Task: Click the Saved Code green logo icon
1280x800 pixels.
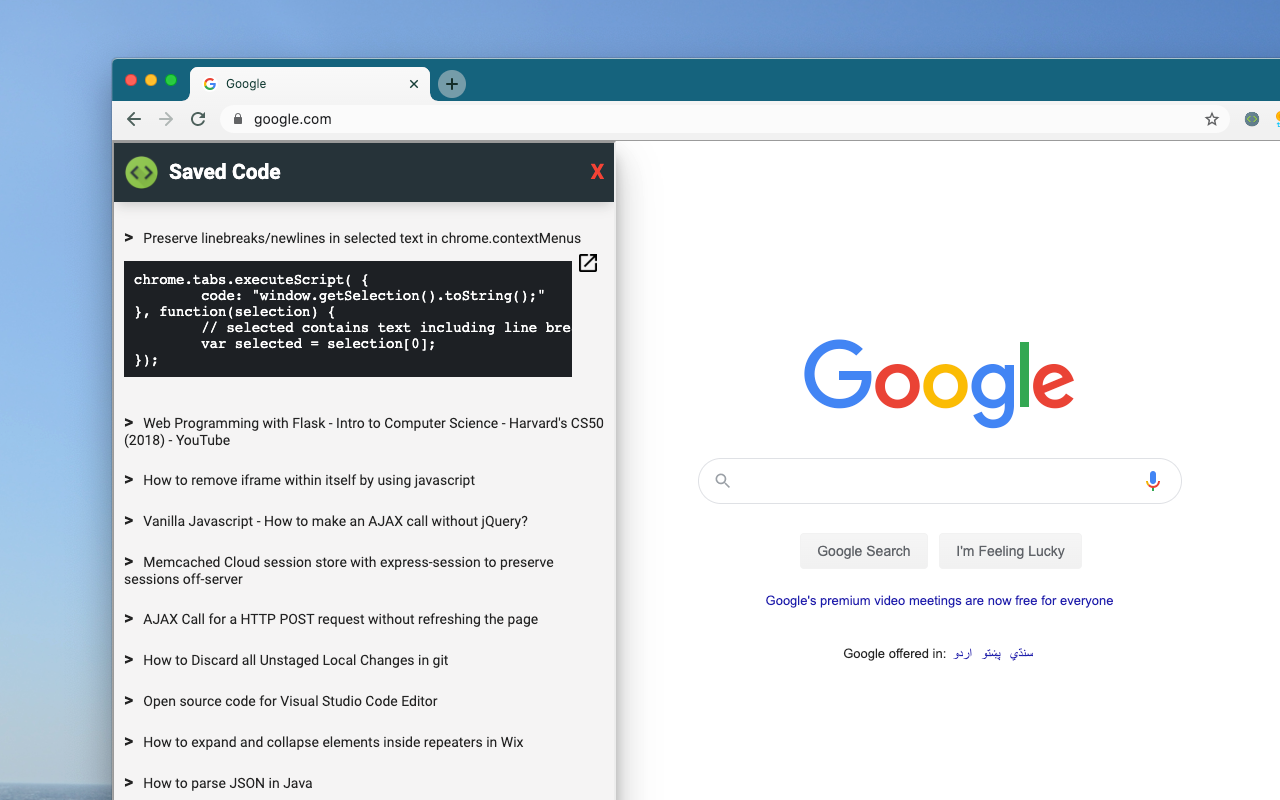Action: pos(141,172)
